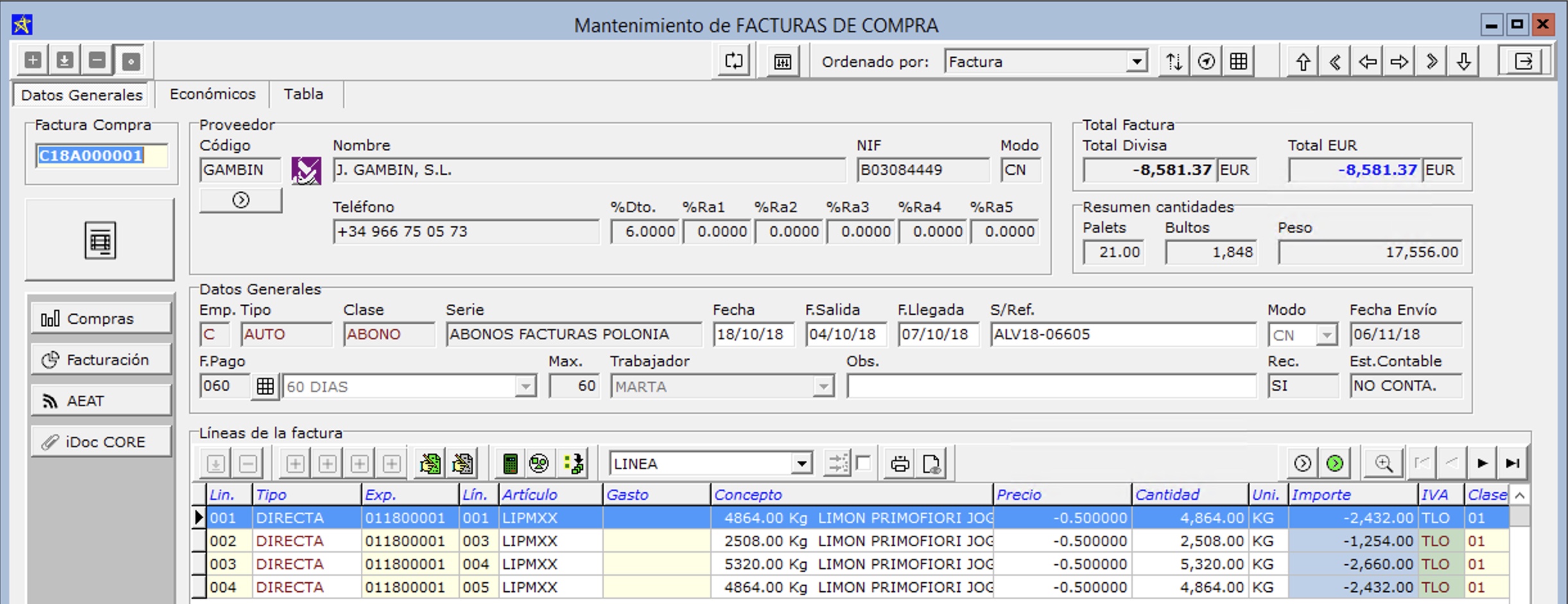The width and height of the screenshot is (1568, 604).
Task: Open the payment form lookup grid icon
Action: (x=265, y=386)
